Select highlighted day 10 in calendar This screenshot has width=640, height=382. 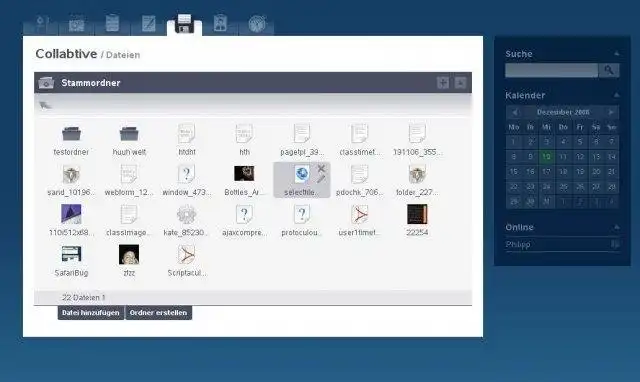[x=547, y=157]
